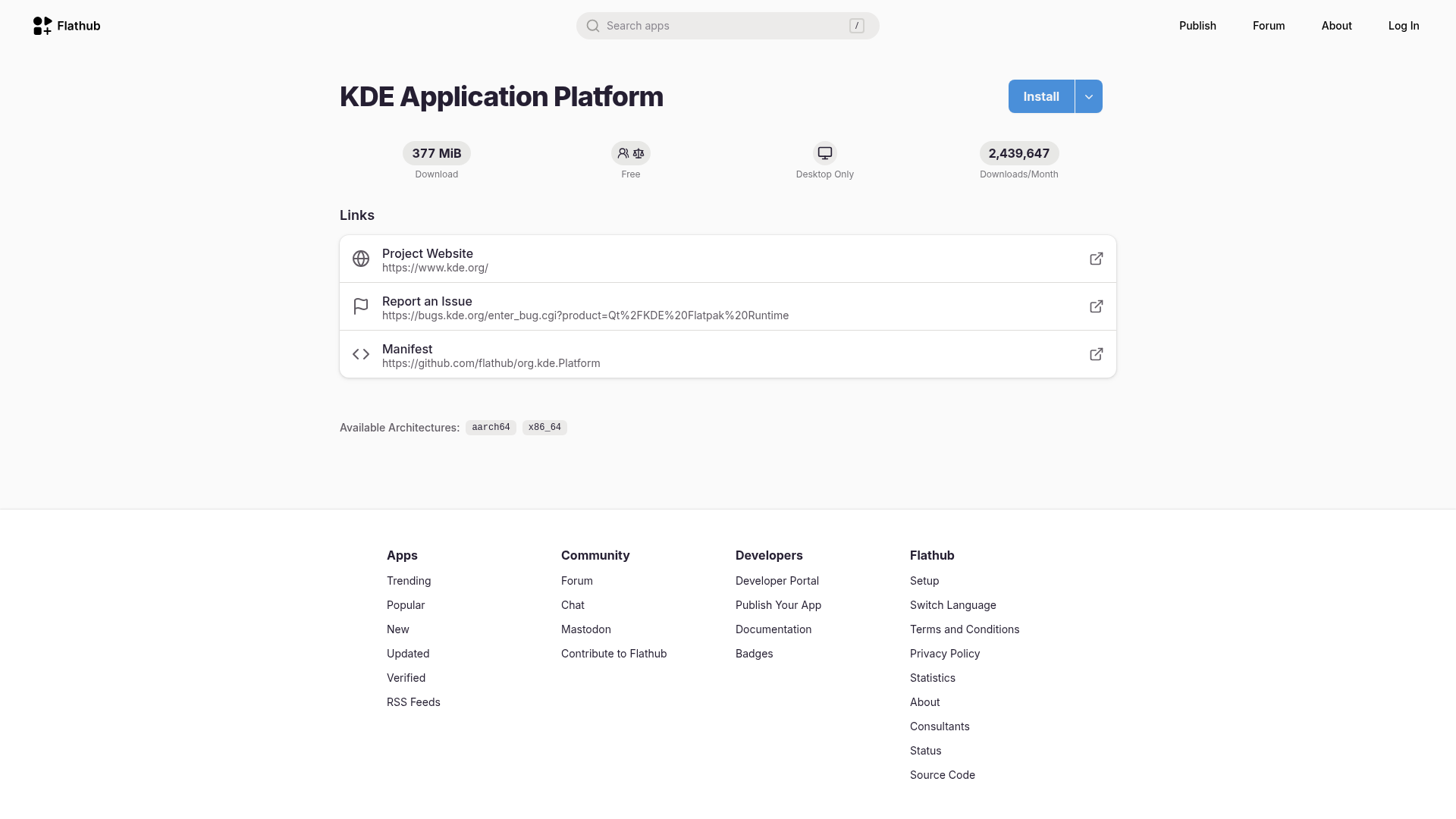Click the Manifest code brackets icon
The width and height of the screenshot is (1456, 819).
click(361, 354)
